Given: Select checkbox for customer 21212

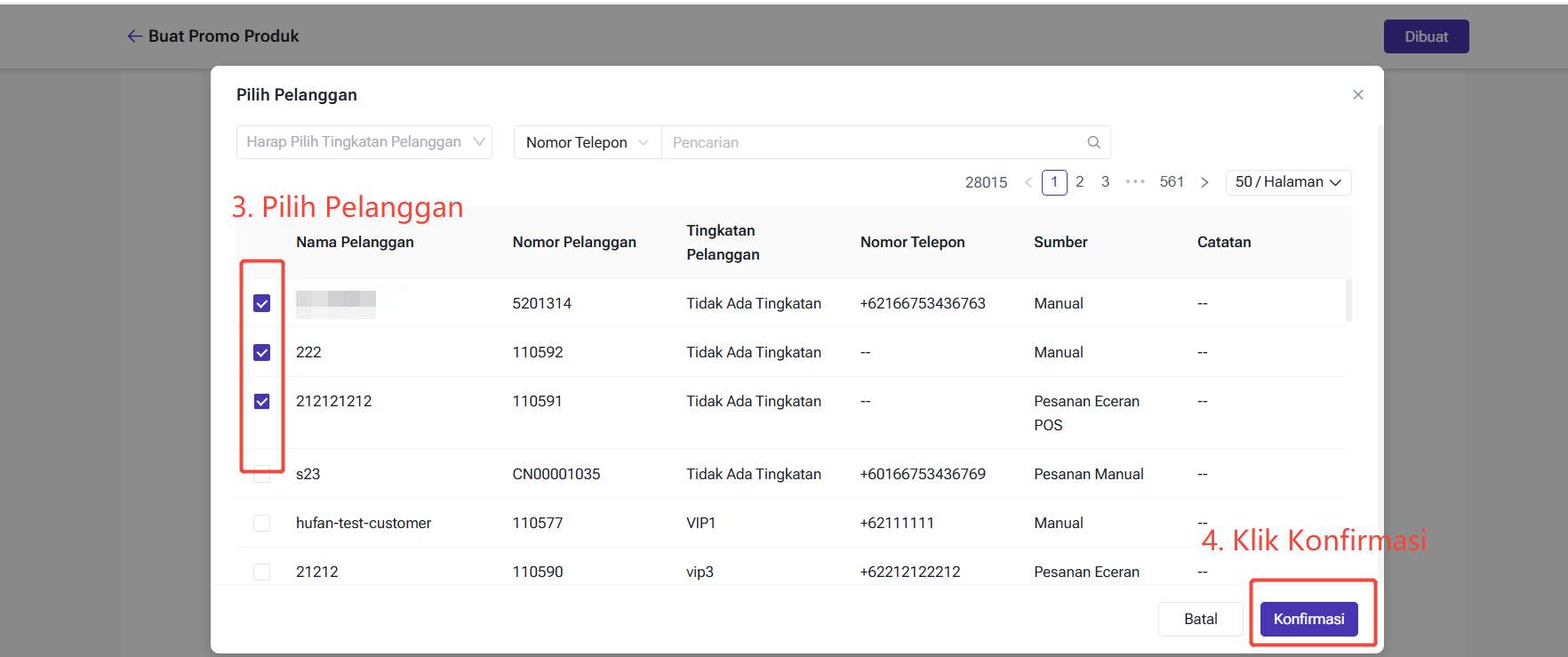Looking at the screenshot, I should click(x=261, y=572).
